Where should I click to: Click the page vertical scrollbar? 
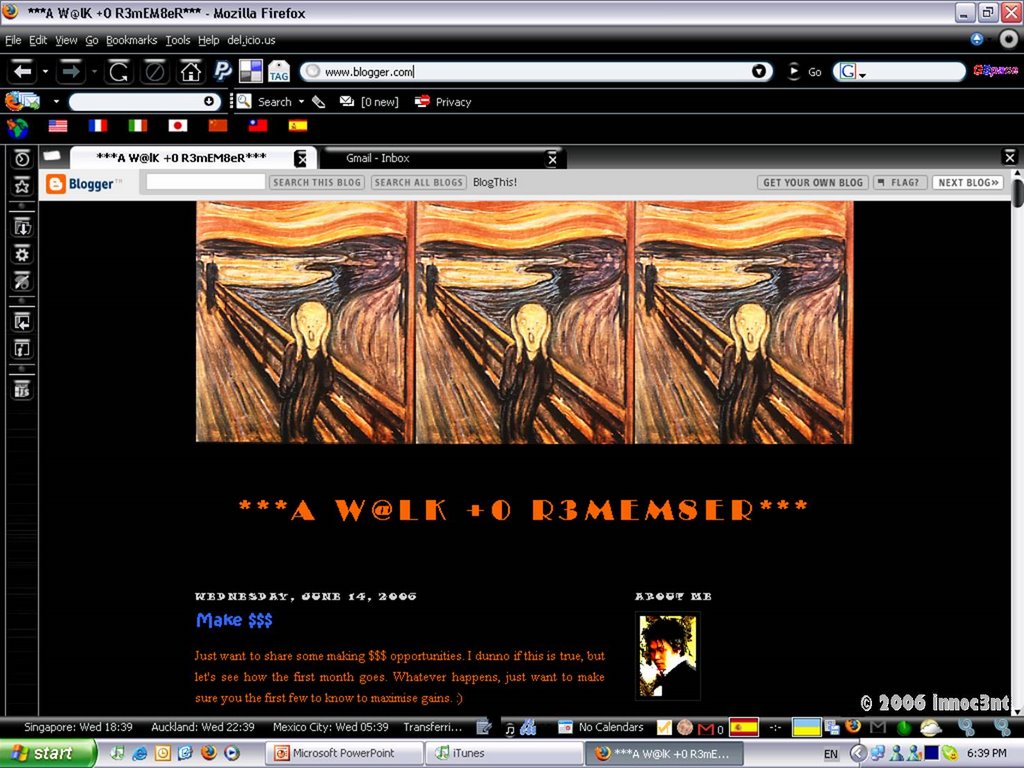click(x=1017, y=441)
